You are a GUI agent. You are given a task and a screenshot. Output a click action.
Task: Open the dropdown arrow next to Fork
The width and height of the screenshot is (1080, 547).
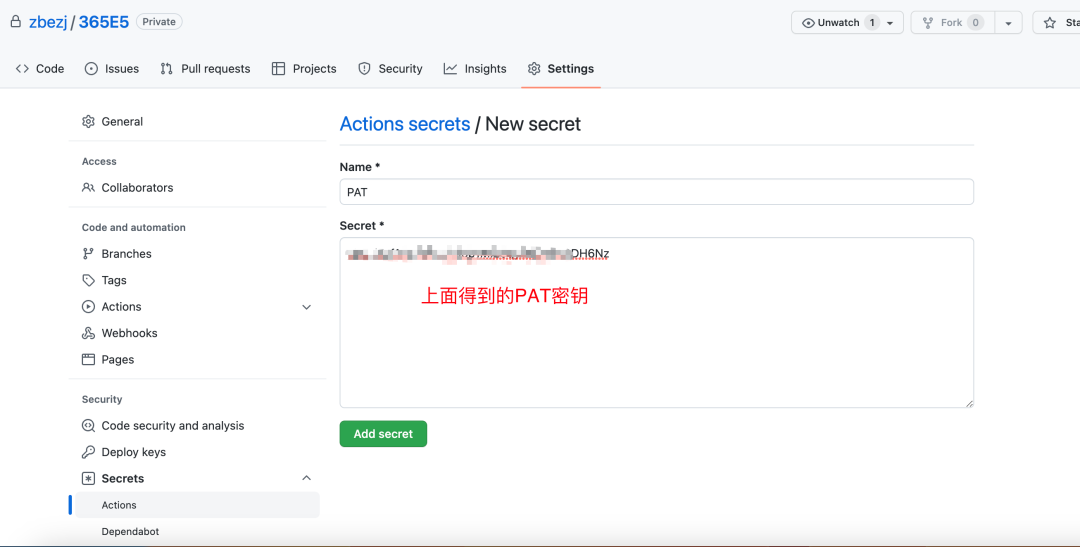(x=1008, y=23)
